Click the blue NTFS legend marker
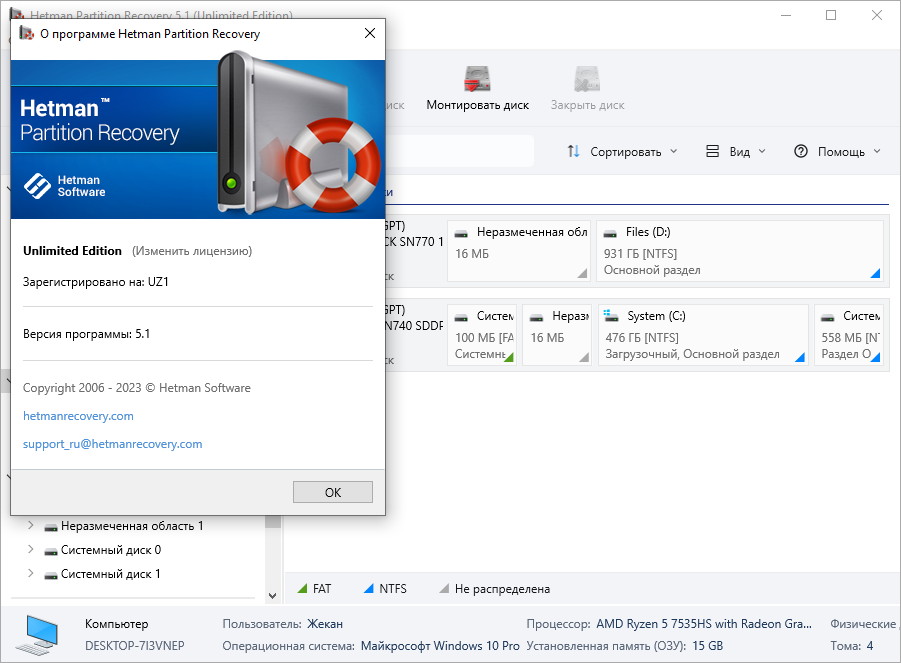 pyautogui.click(x=368, y=588)
